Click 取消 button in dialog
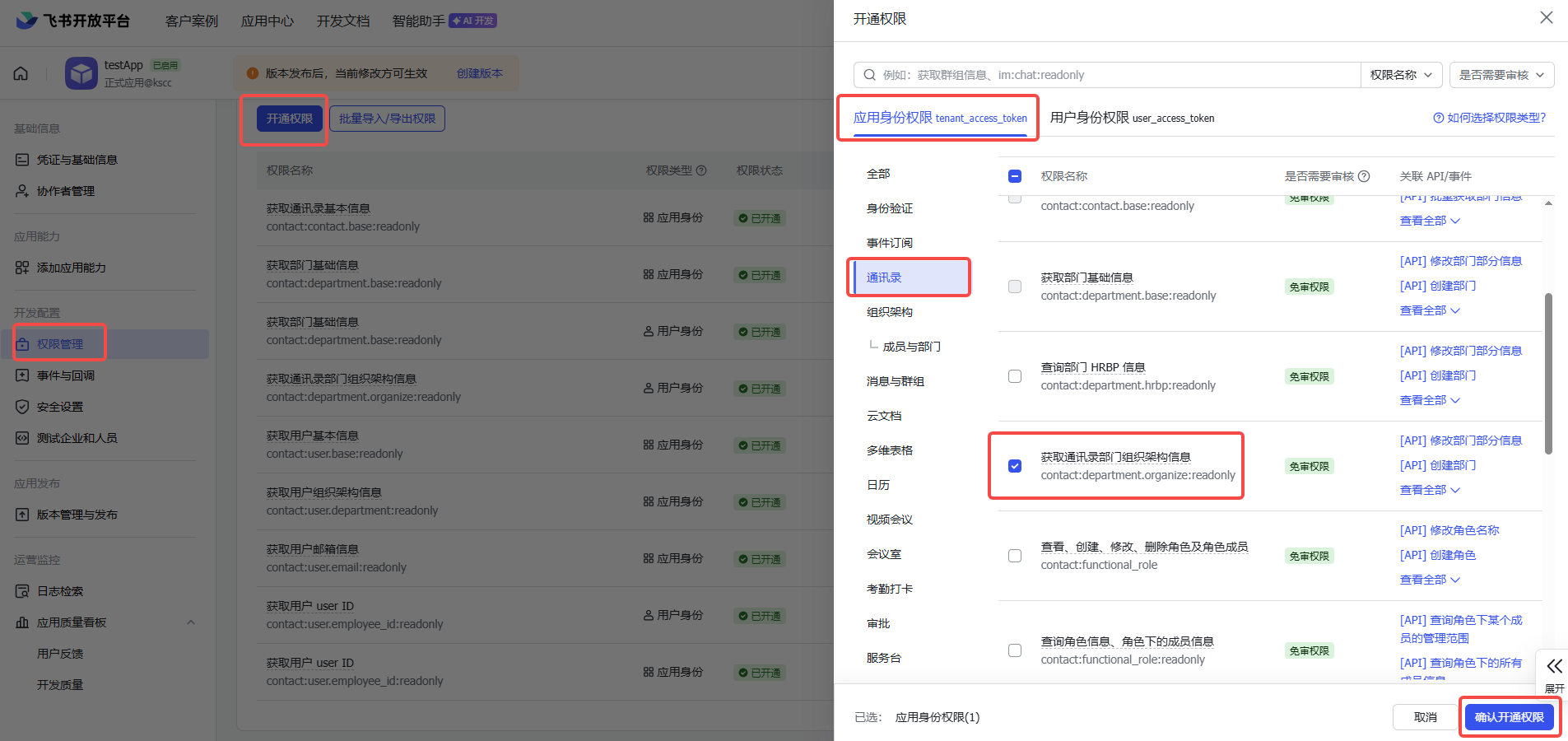The image size is (1568, 741). 1426,717
